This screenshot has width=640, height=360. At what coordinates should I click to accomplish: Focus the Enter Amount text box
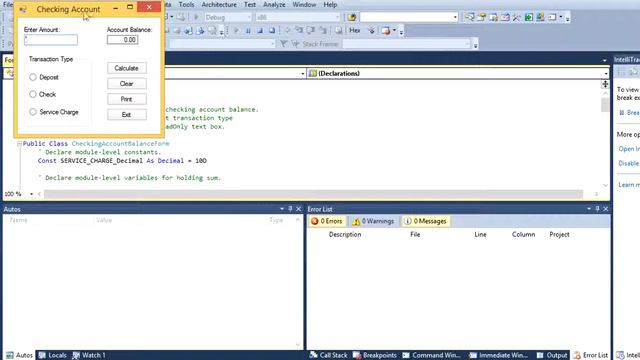(x=51, y=40)
